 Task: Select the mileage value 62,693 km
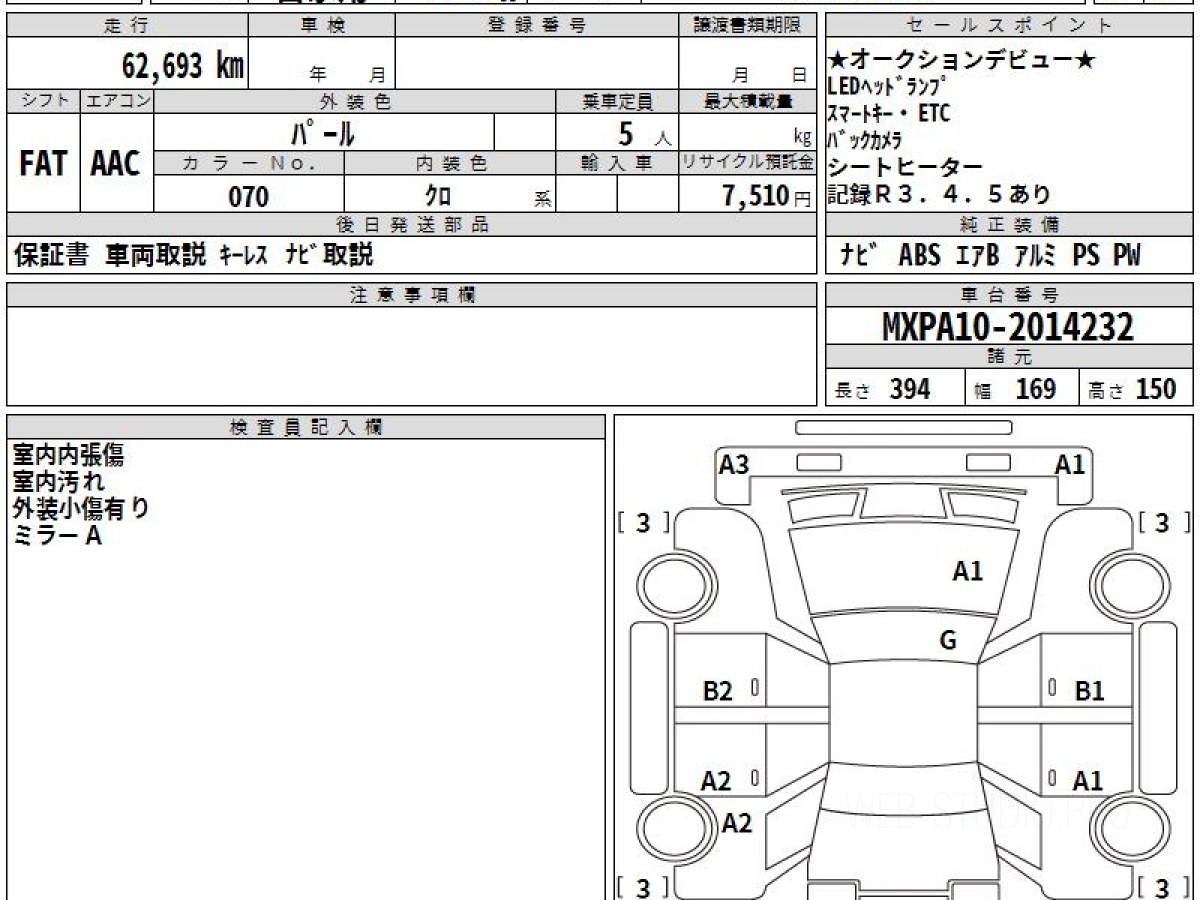[x=183, y=66]
